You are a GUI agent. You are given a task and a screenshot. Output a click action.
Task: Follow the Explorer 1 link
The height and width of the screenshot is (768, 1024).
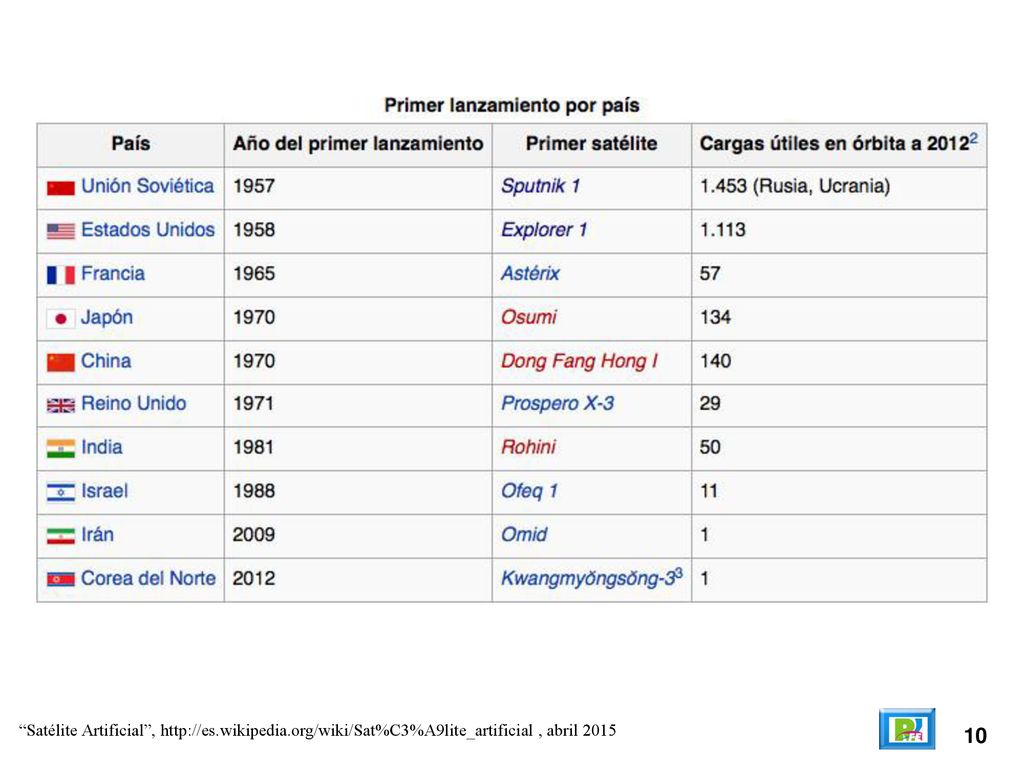tap(544, 230)
